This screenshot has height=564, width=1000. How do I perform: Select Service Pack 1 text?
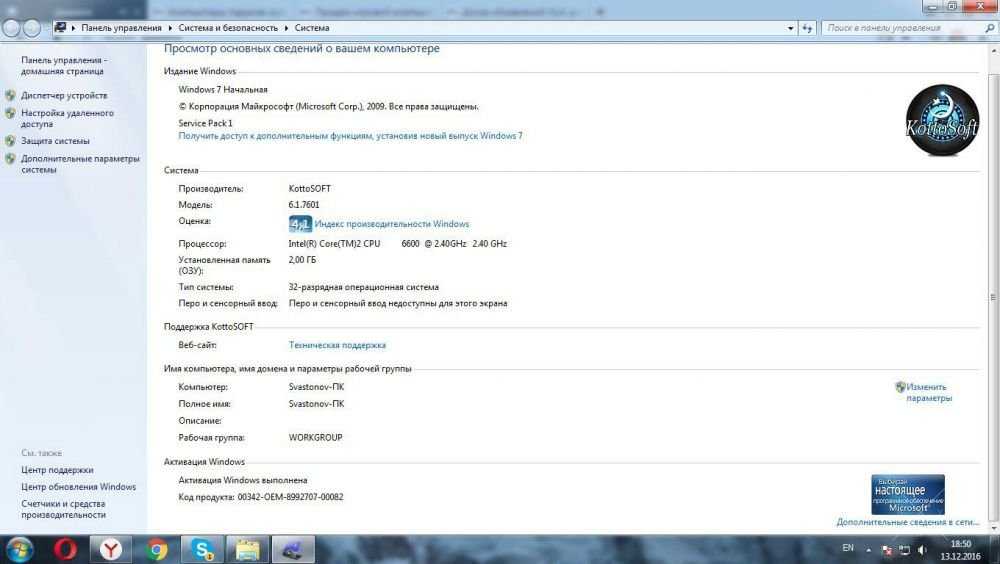(205, 123)
